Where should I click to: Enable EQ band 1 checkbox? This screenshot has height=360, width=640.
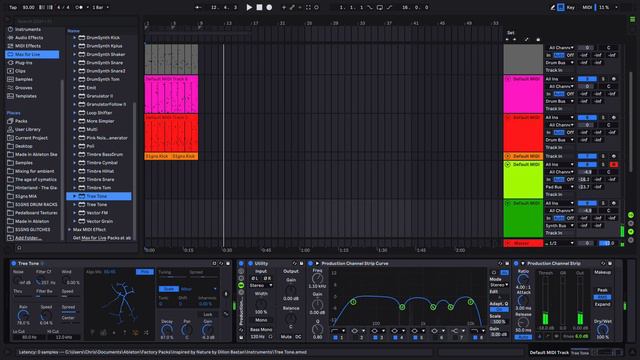pyautogui.click(x=336, y=338)
